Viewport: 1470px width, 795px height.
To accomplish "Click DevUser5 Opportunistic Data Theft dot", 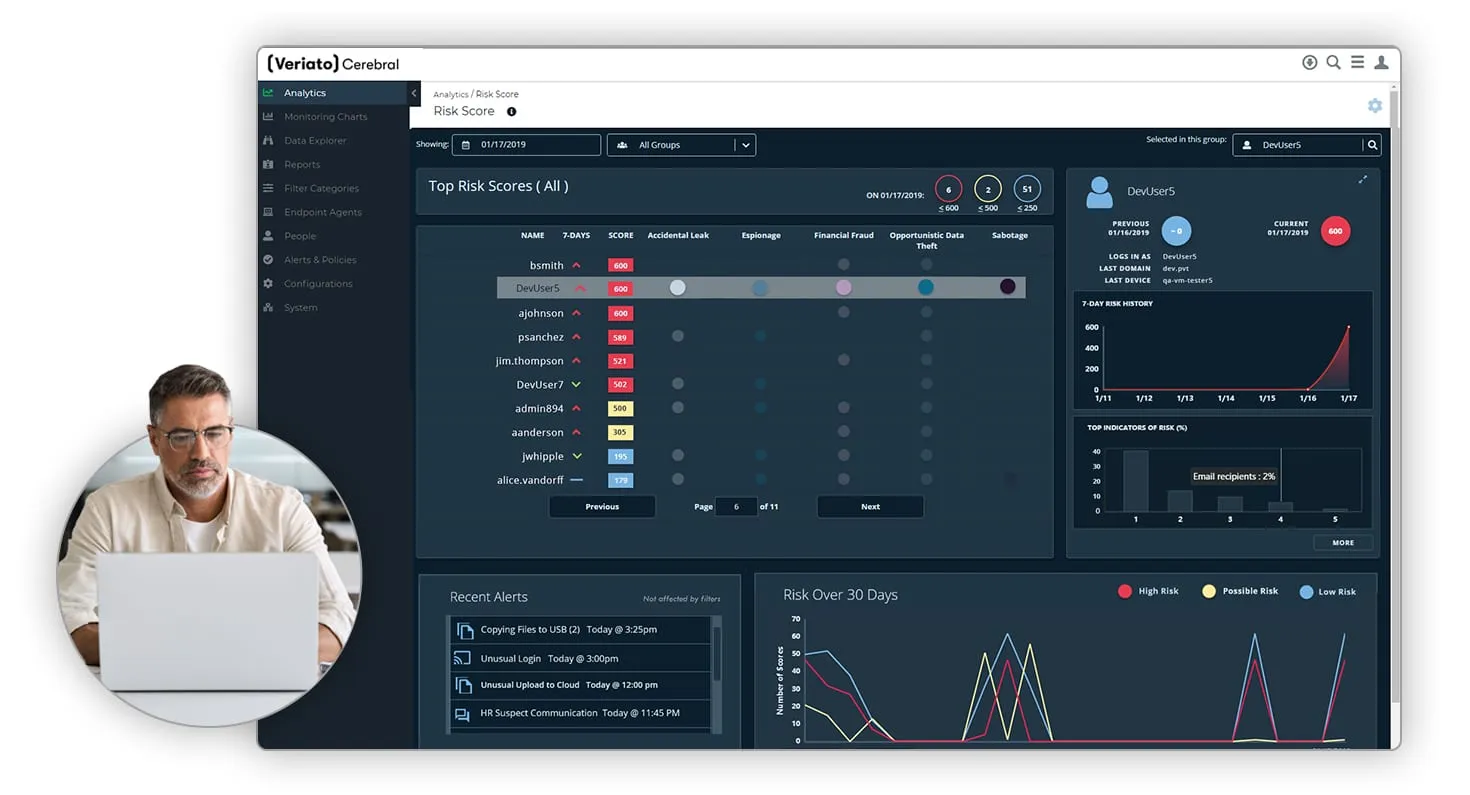I will point(926,288).
